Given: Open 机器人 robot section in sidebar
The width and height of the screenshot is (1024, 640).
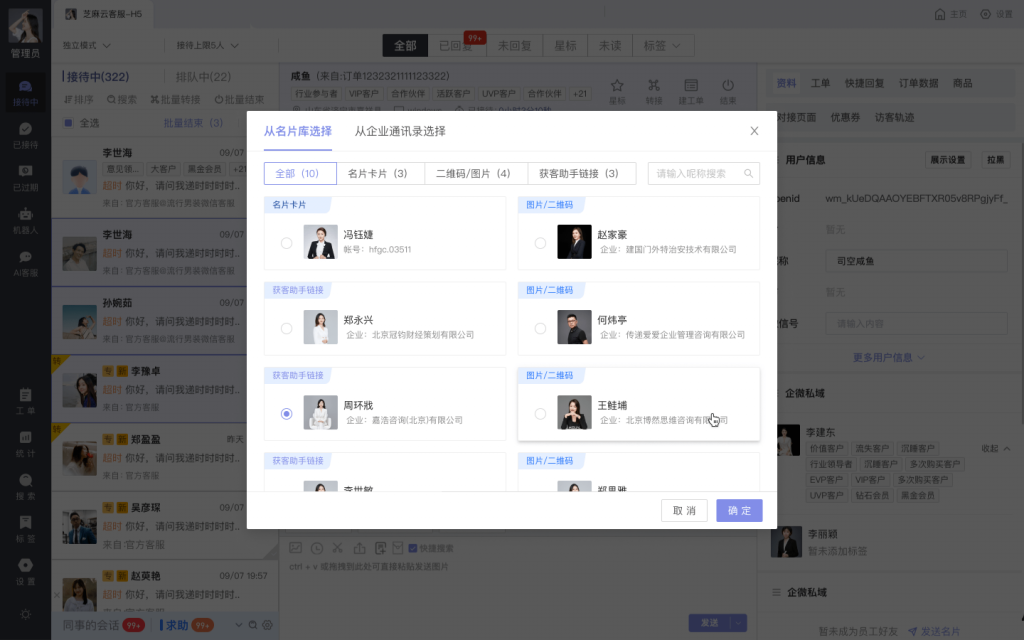Looking at the screenshot, I should (25, 221).
